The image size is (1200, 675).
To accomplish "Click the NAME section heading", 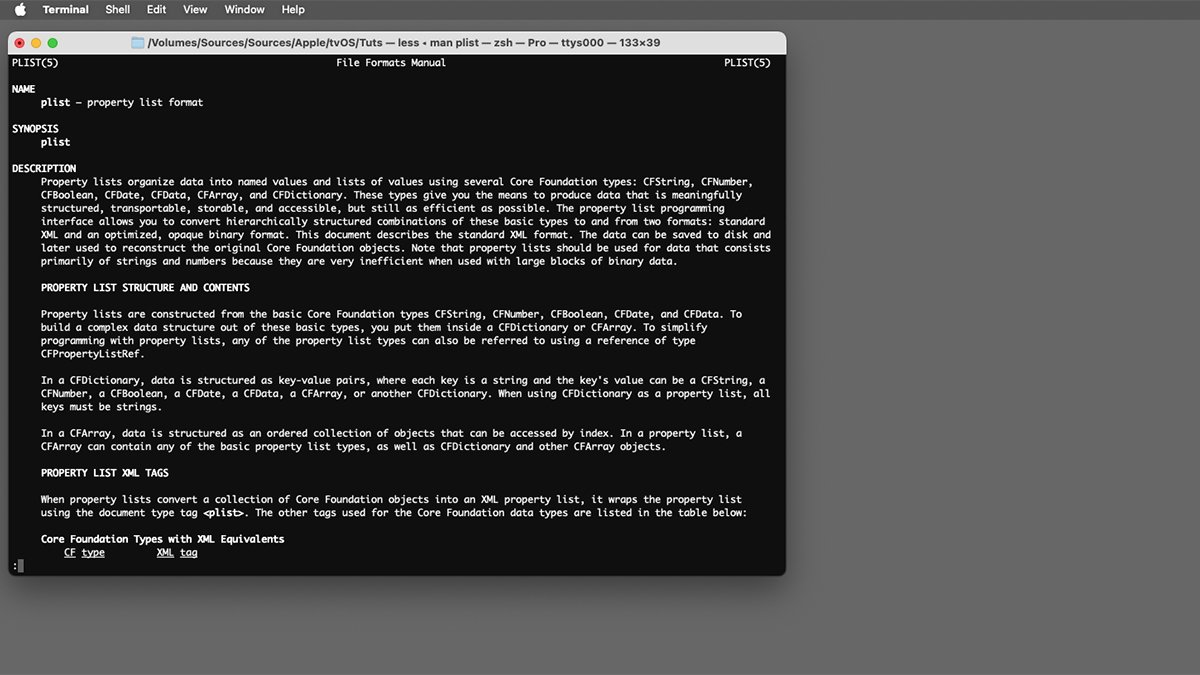I will coord(23,89).
